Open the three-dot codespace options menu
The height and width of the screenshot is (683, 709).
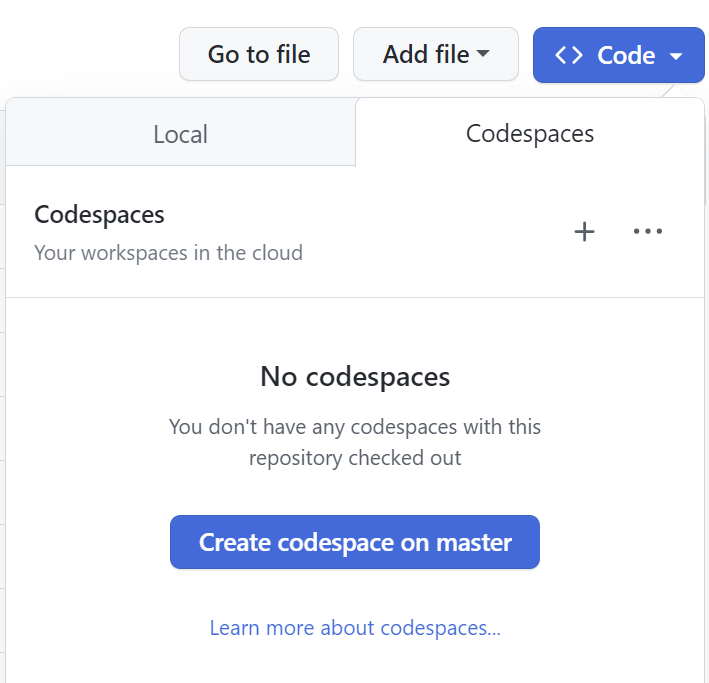(648, 232)
